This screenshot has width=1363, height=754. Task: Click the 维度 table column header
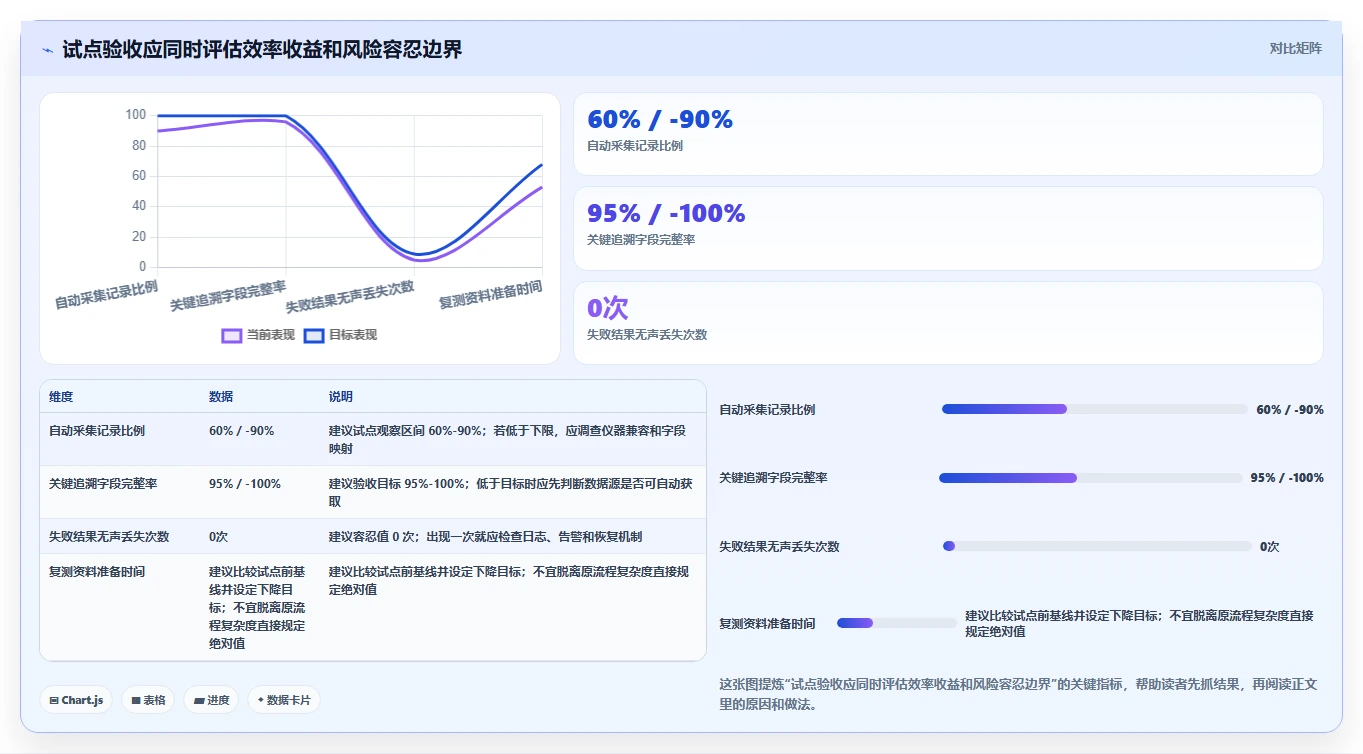tap(61, 397)
